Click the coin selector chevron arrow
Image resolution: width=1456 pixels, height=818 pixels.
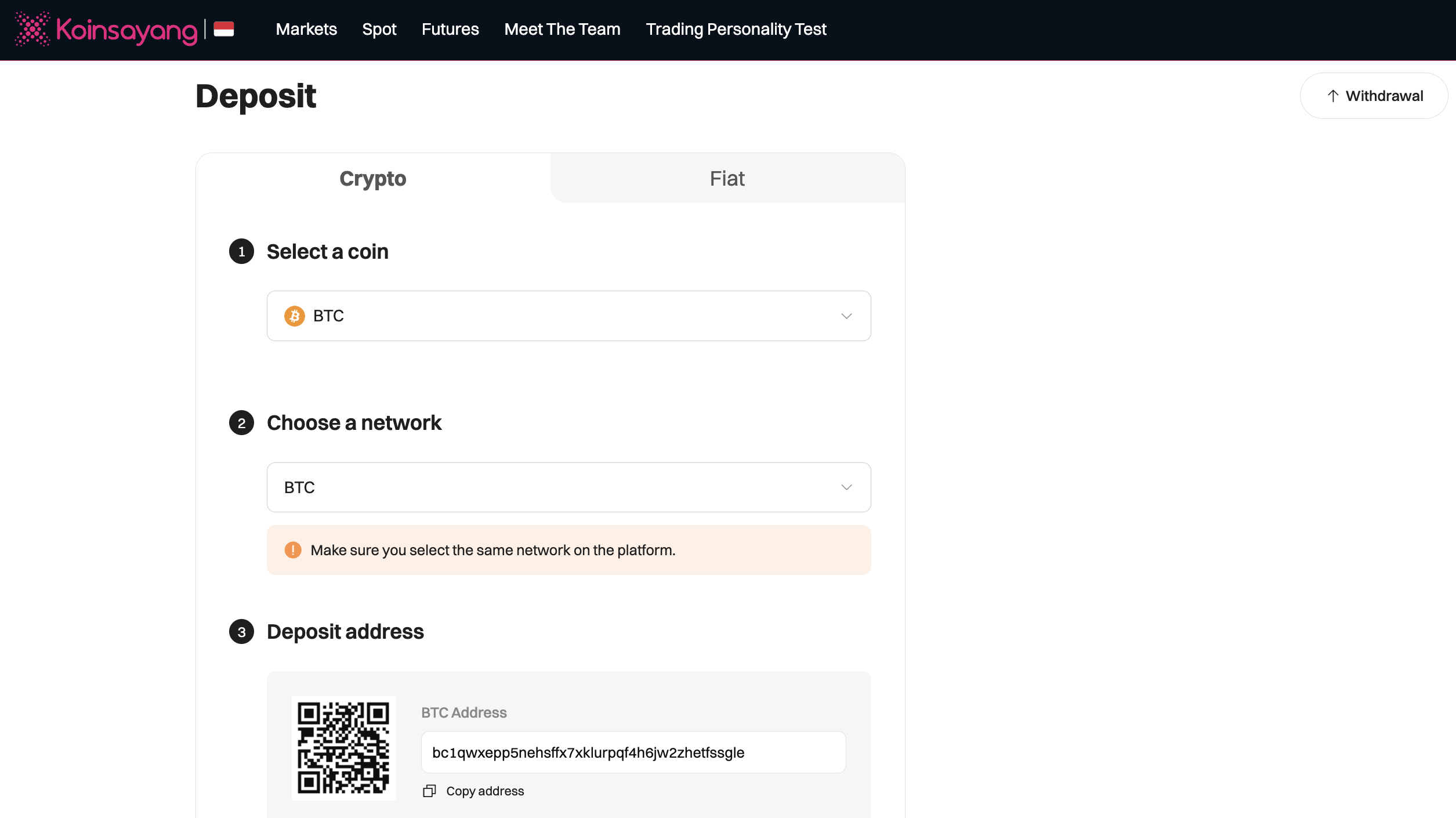coord(846,316)
